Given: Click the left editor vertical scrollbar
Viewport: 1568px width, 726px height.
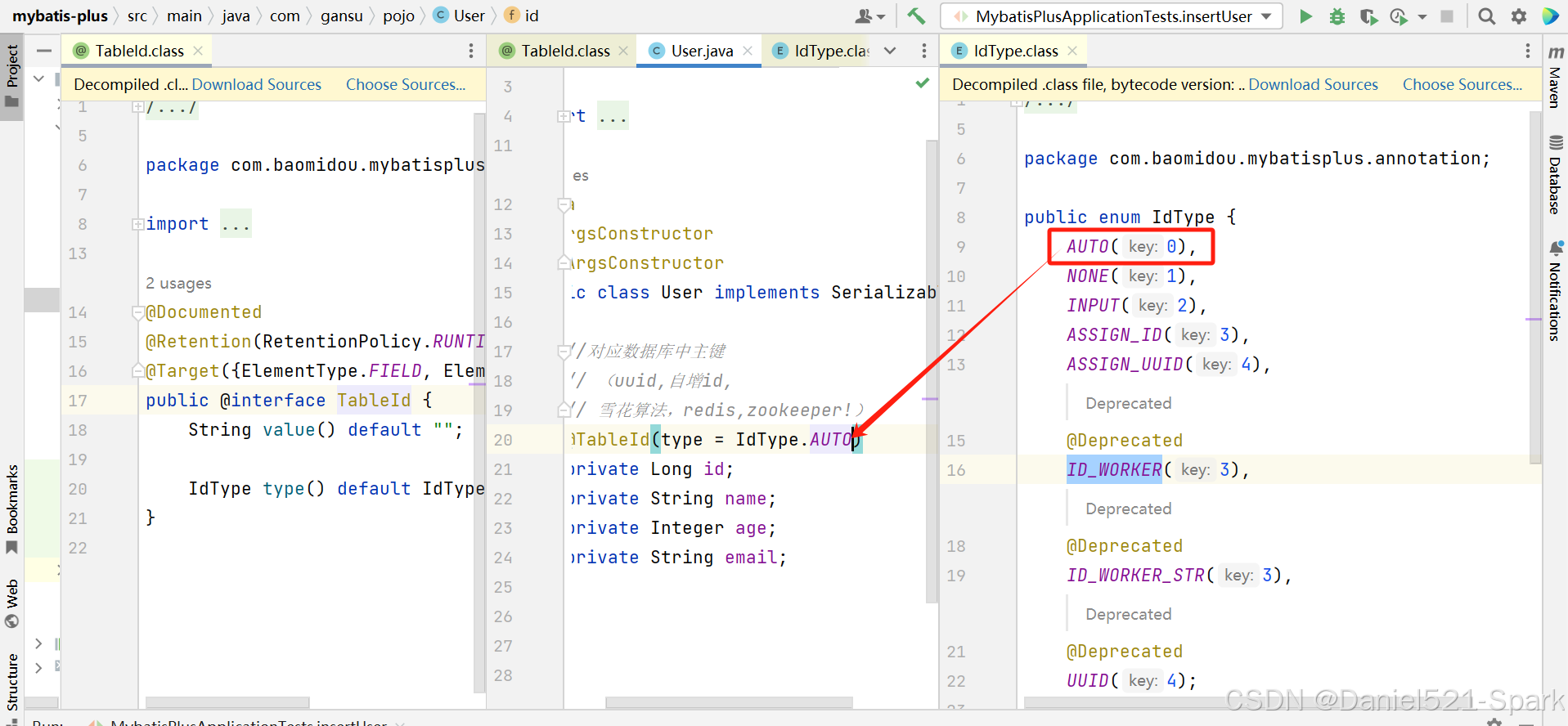Looking at the screenshot, I should (479, 402).
